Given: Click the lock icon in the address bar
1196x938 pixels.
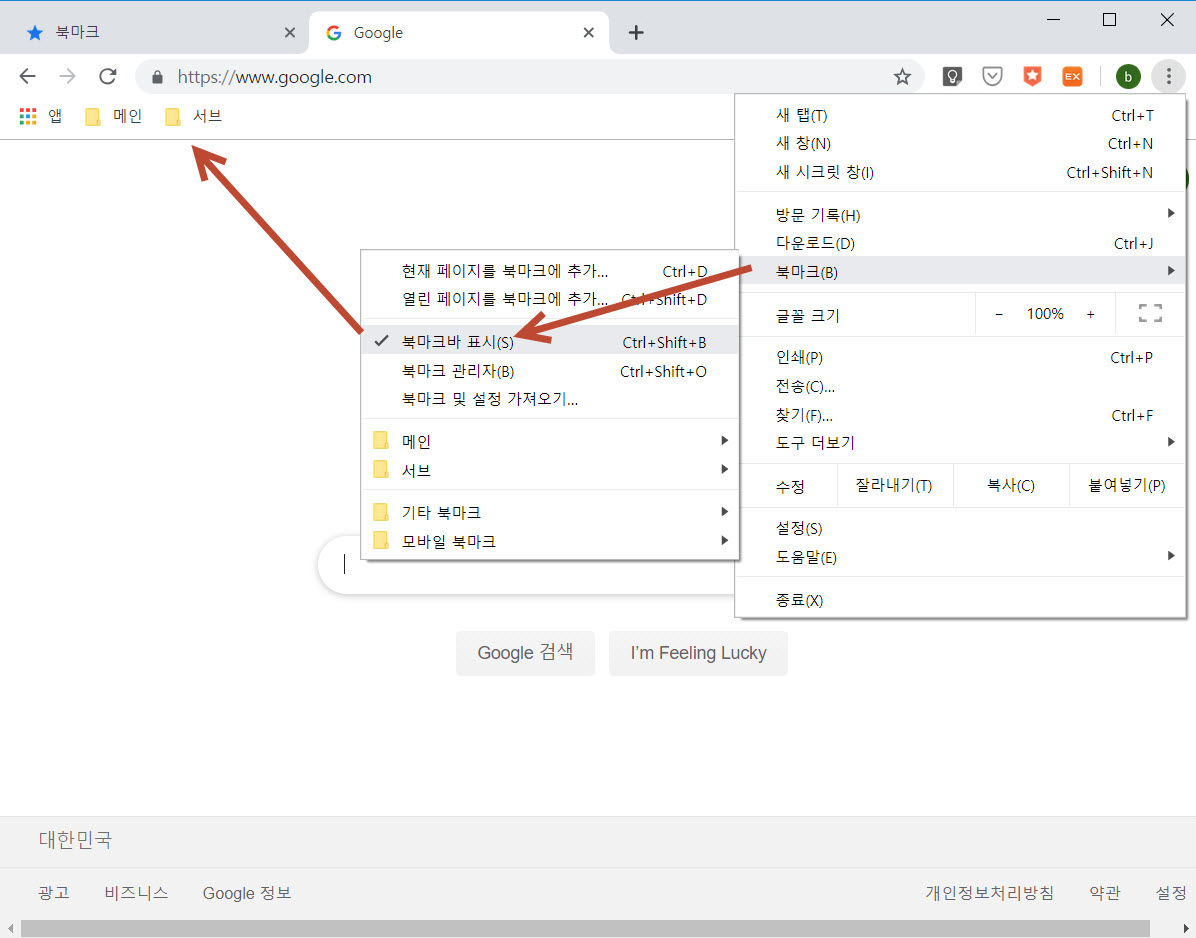Looking at the screenshot, I should (x=157, y=77).
